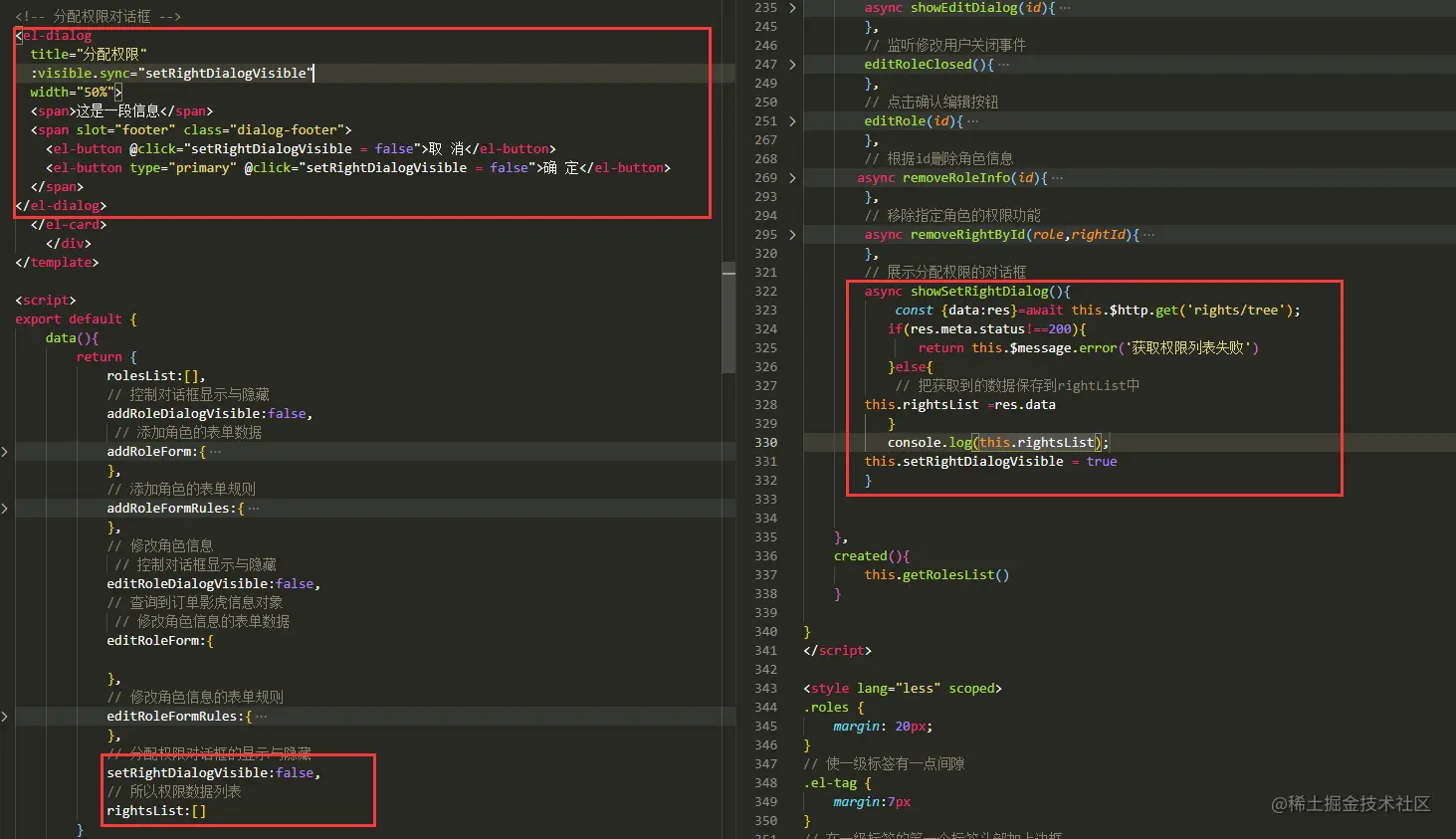1456x839 pixels.
Task: Click the rolesList:[], property line
Action: pos(156,375)
